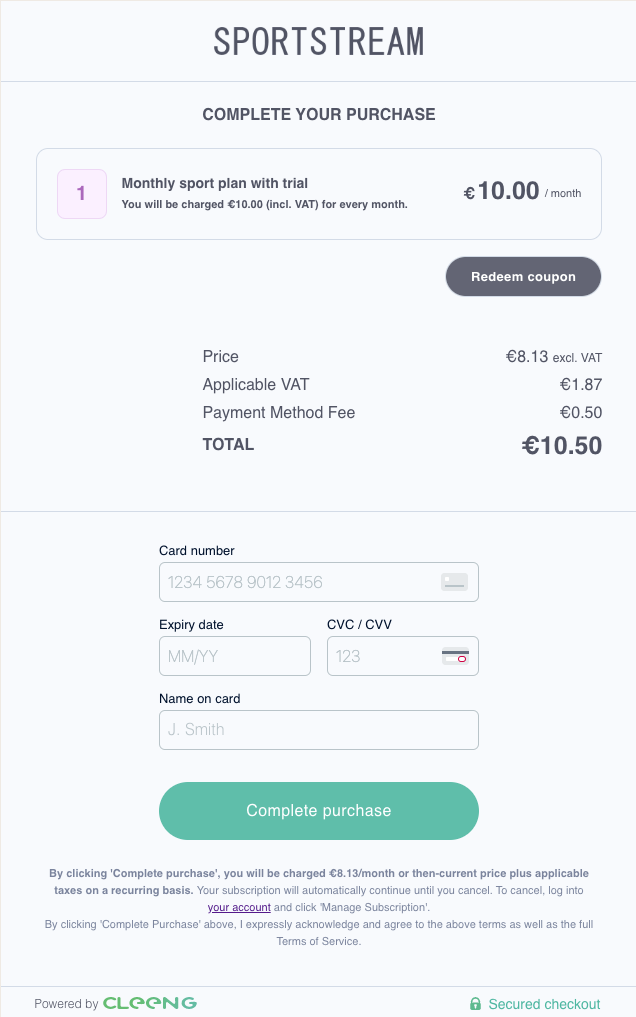Click the Secured checkout text
The width and height of the screenshot is (636, 1017).
click(x=544, y=1004)
